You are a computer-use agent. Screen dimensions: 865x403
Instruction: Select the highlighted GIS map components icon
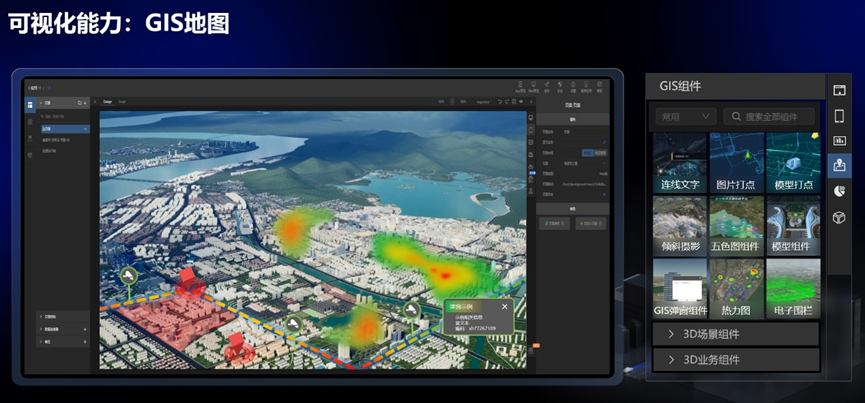(x=839, y=165)
